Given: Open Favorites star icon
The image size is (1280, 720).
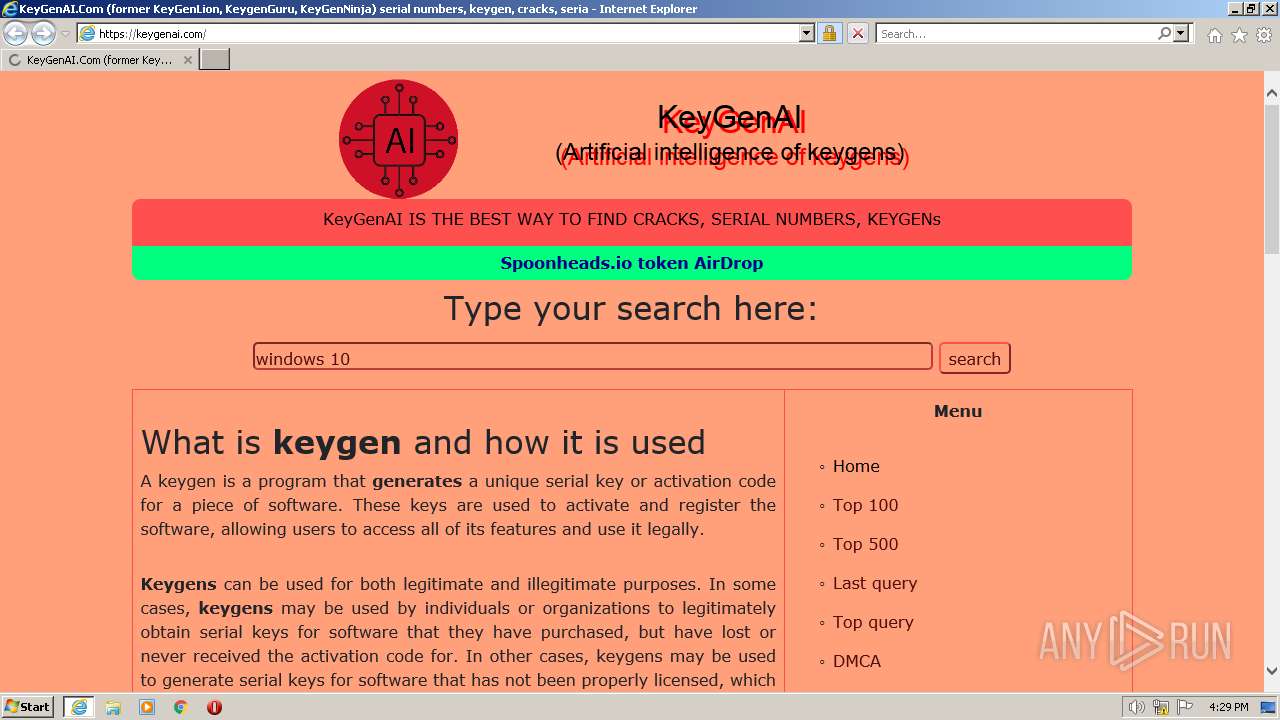Looking at the screenshot, I should tap(1239, 35).
